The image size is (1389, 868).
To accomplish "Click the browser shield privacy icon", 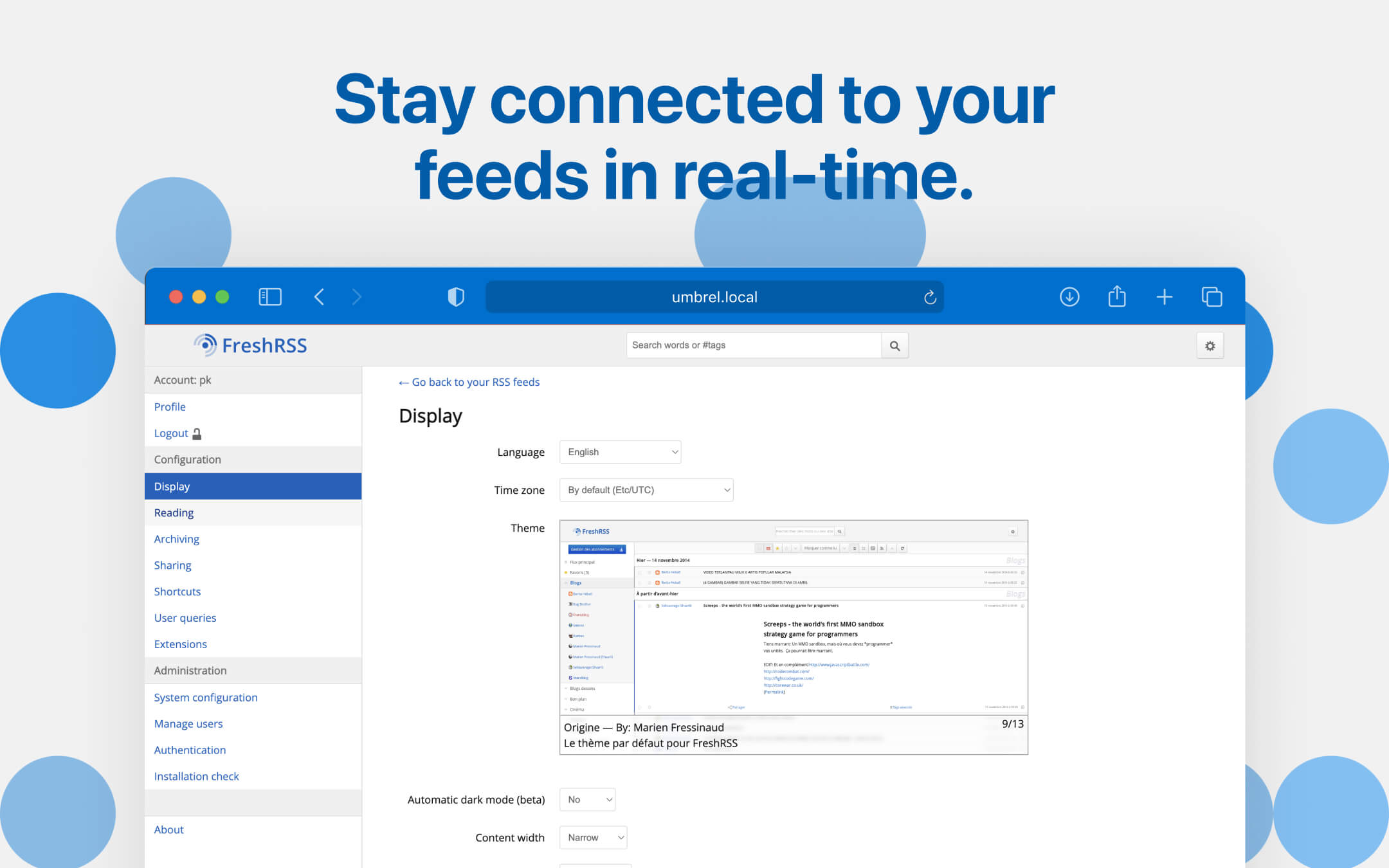I will (x=456, y=296).
